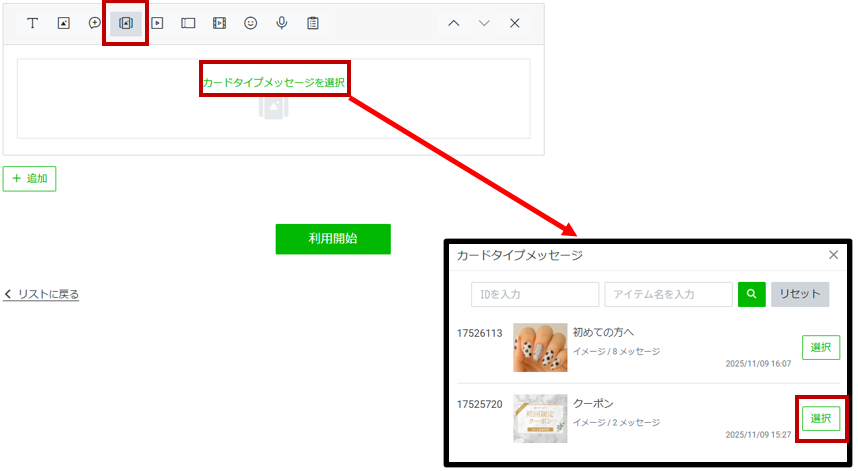858x471 pixels.
Task: Click item ID 17526113
Action: coord(479,333)
